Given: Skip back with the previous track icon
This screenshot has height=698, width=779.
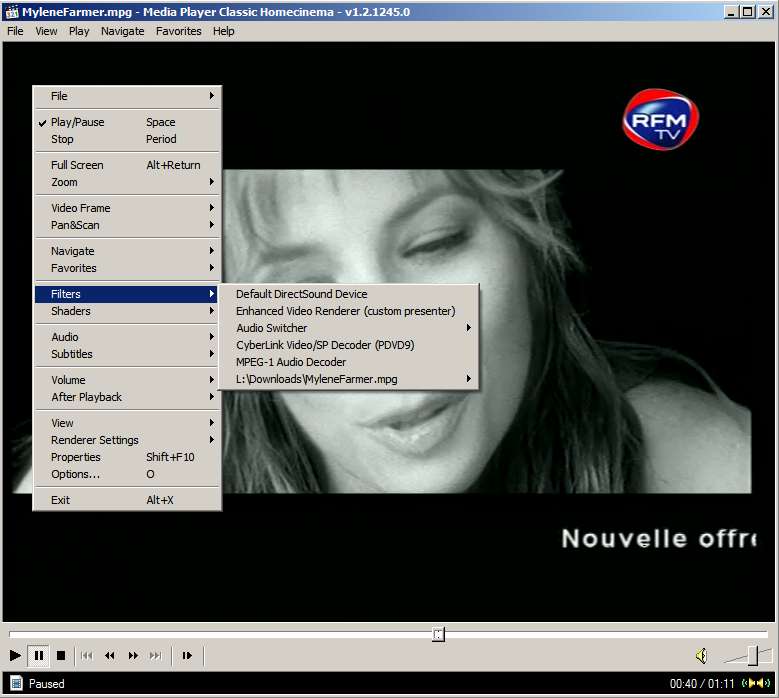Looking at the screenshot, I should [x=87, y=656].
